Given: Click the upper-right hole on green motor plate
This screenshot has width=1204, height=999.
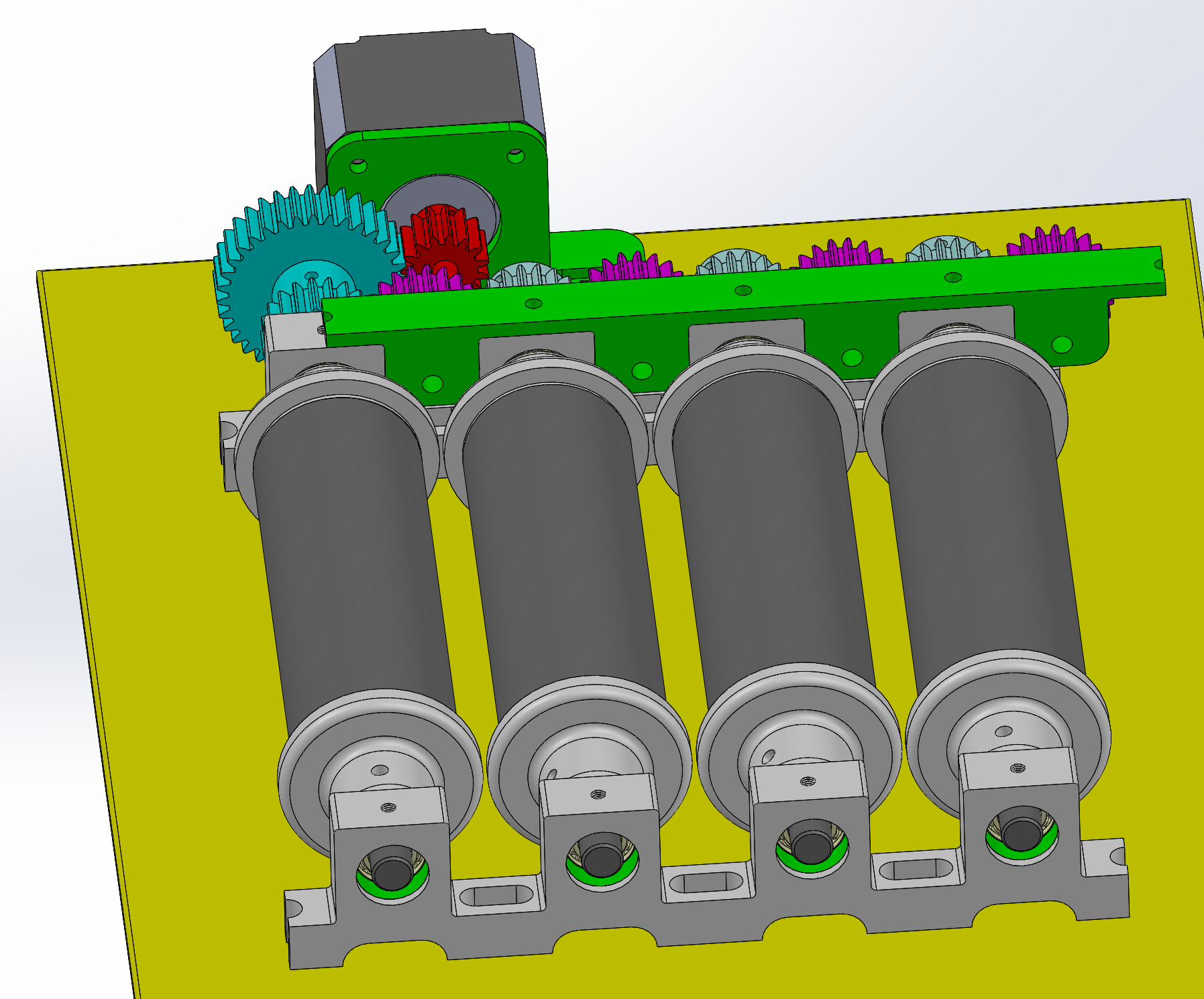Looking at the screenshot, I should click(515, 157).
